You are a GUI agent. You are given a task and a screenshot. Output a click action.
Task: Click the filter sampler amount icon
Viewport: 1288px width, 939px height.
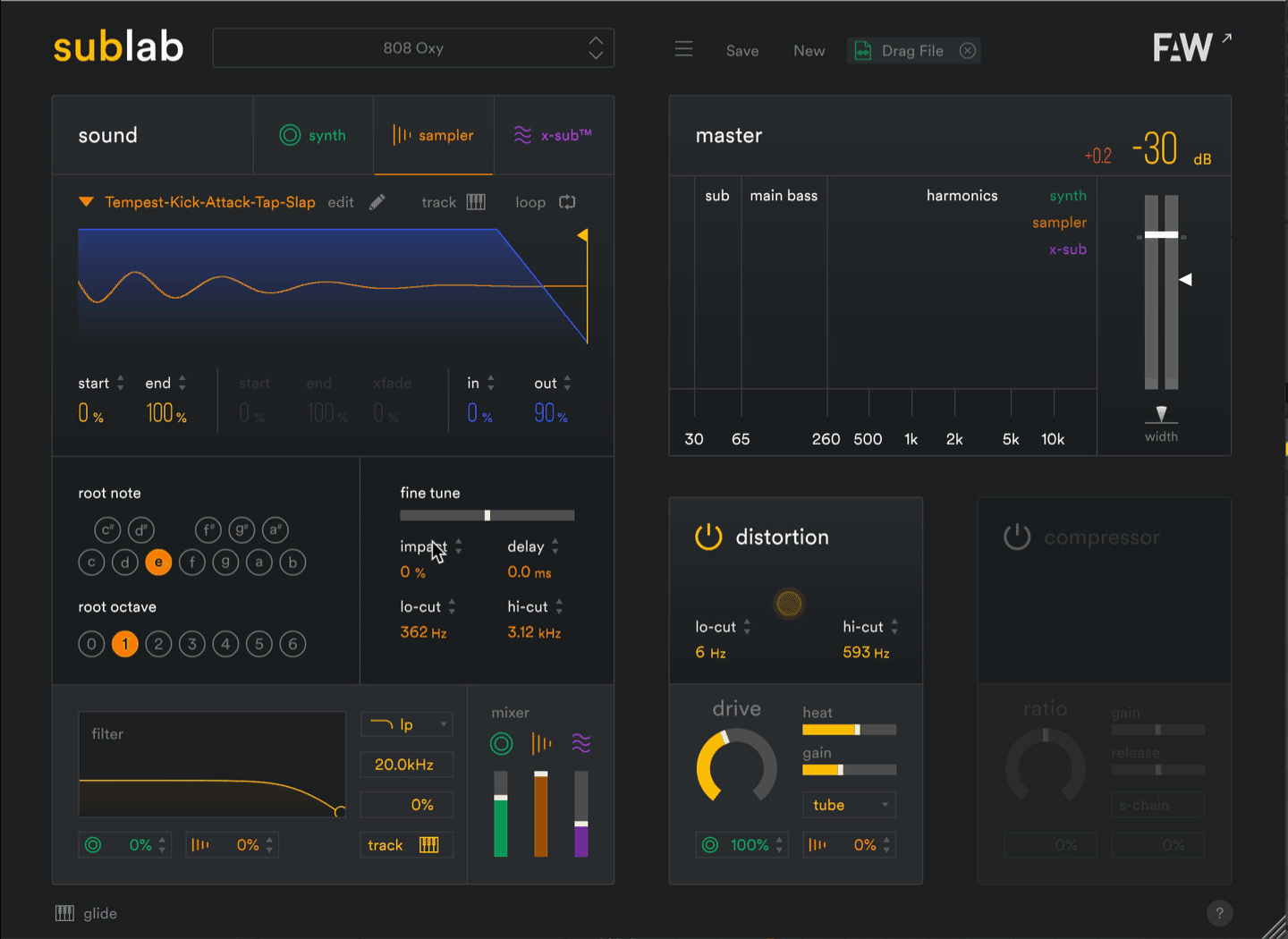pyautogui.click(x=200, y=844)
